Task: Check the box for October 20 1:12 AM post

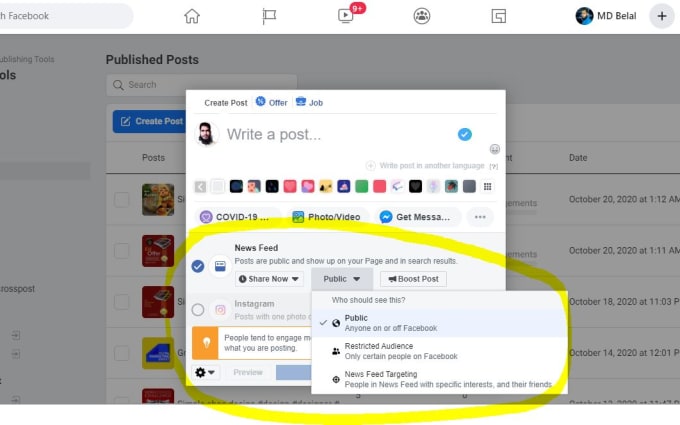Action: [x=121, y=200]
